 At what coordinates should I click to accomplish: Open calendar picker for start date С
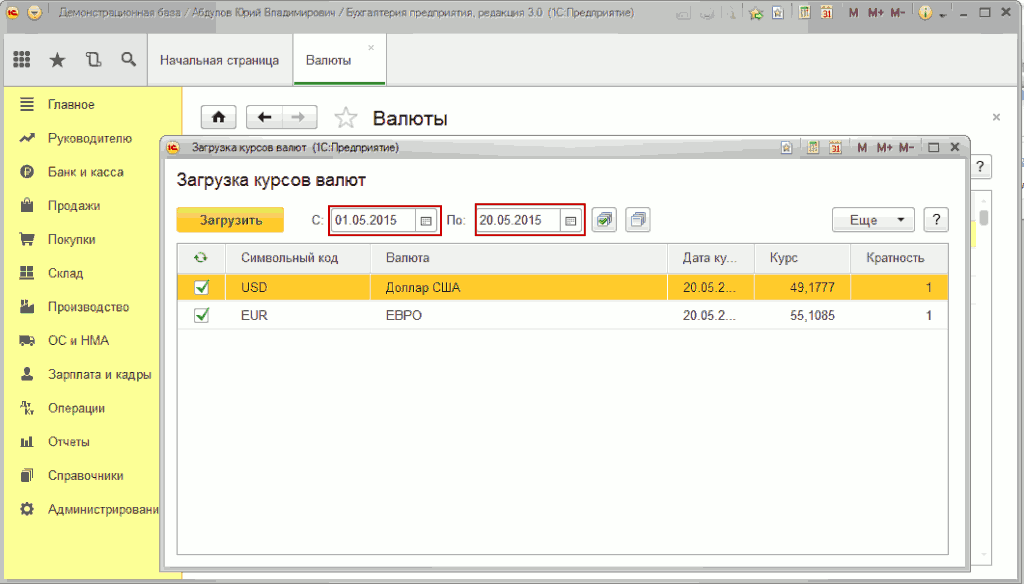coord(426,221)
